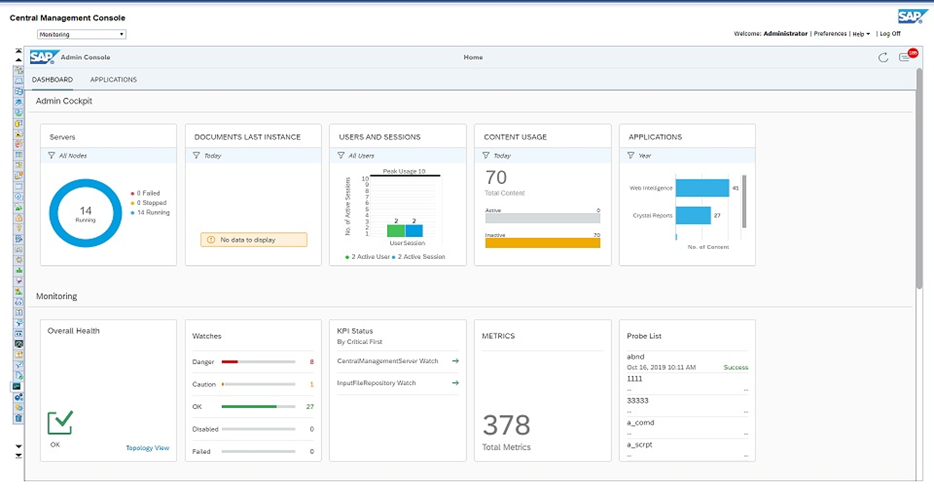Click the SAP logo in Admin Console header
Viewport: 934px width, 494px height.
(43, 57)
